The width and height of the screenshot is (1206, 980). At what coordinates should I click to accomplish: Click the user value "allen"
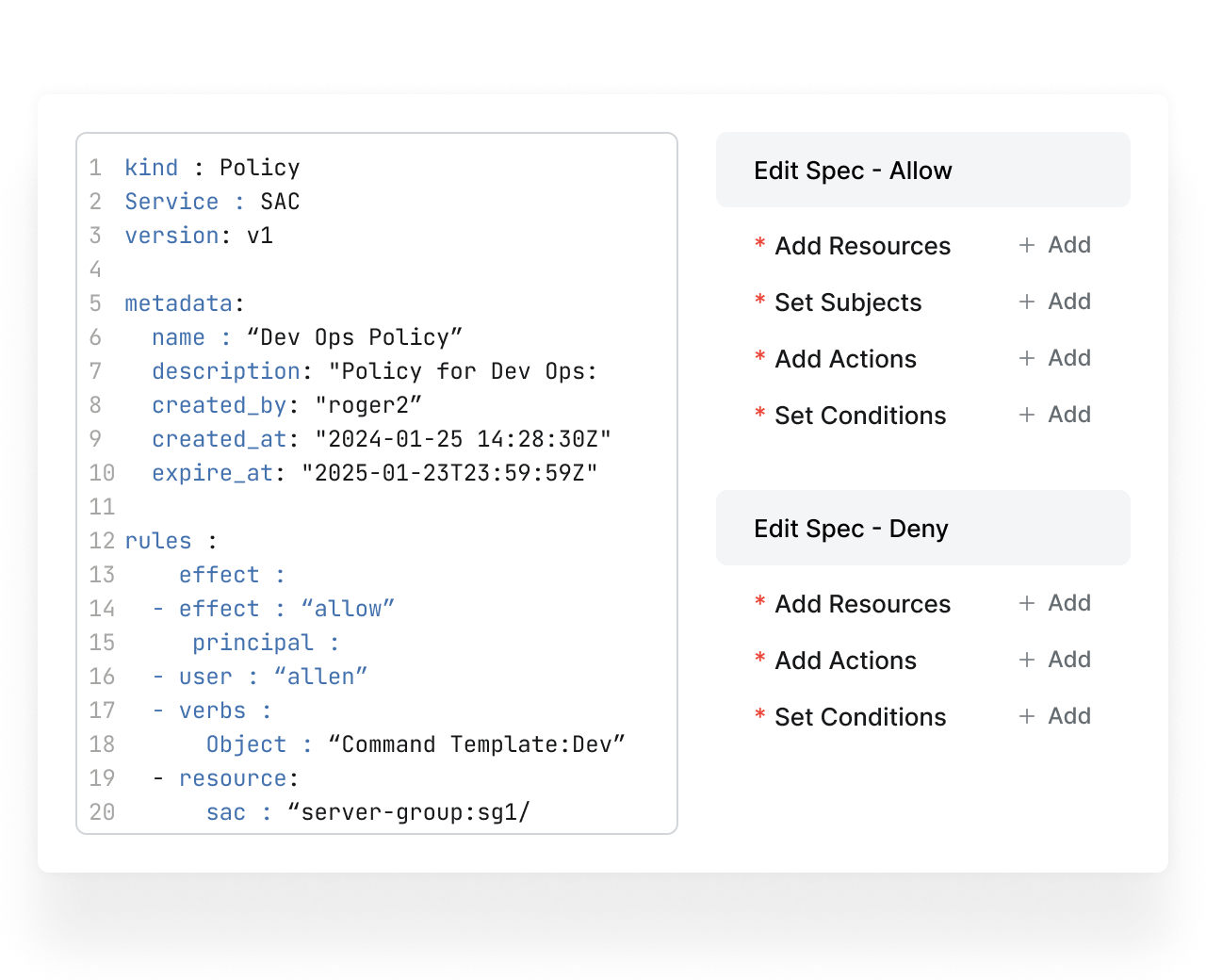coord(320,677)
